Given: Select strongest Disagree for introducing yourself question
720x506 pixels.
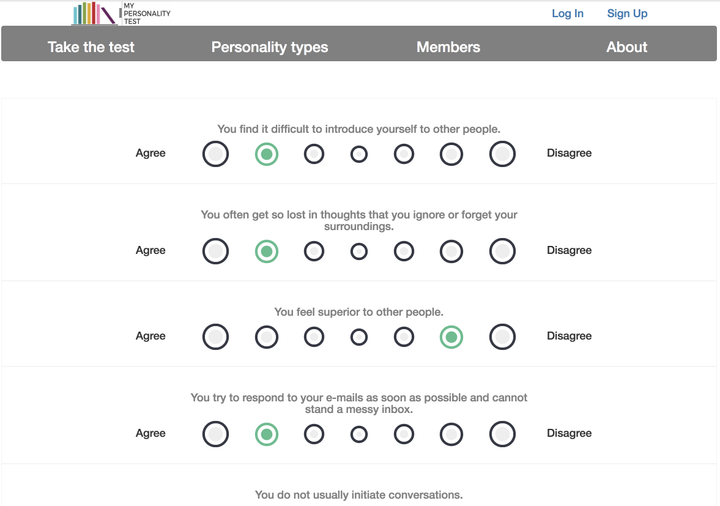Looking at the screenshot, I should (x=502, y=154).
